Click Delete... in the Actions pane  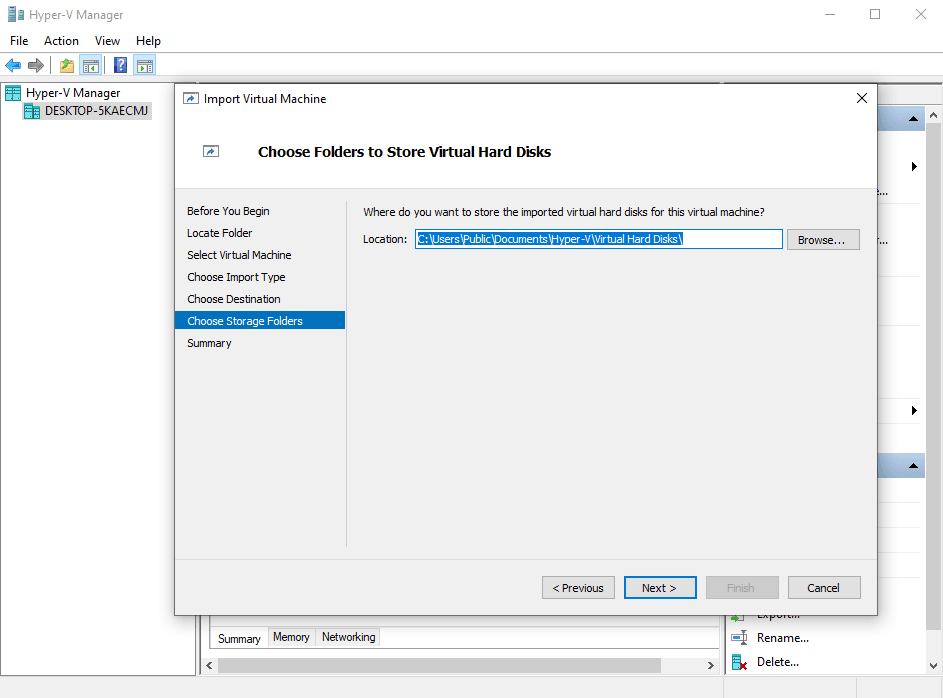778,662
